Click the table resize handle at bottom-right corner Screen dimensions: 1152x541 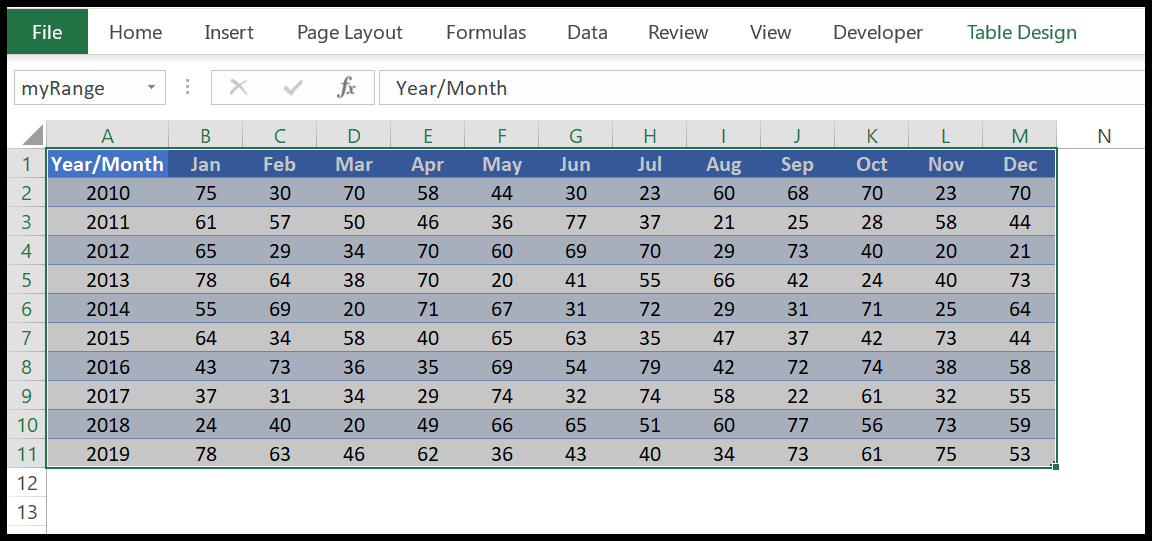tap(1055, 466)
